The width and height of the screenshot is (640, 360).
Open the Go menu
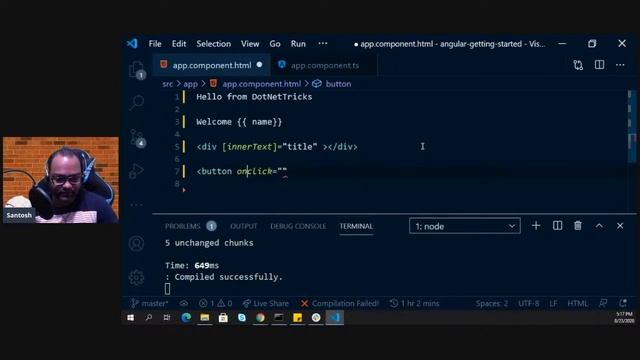[x=275, y=44]
